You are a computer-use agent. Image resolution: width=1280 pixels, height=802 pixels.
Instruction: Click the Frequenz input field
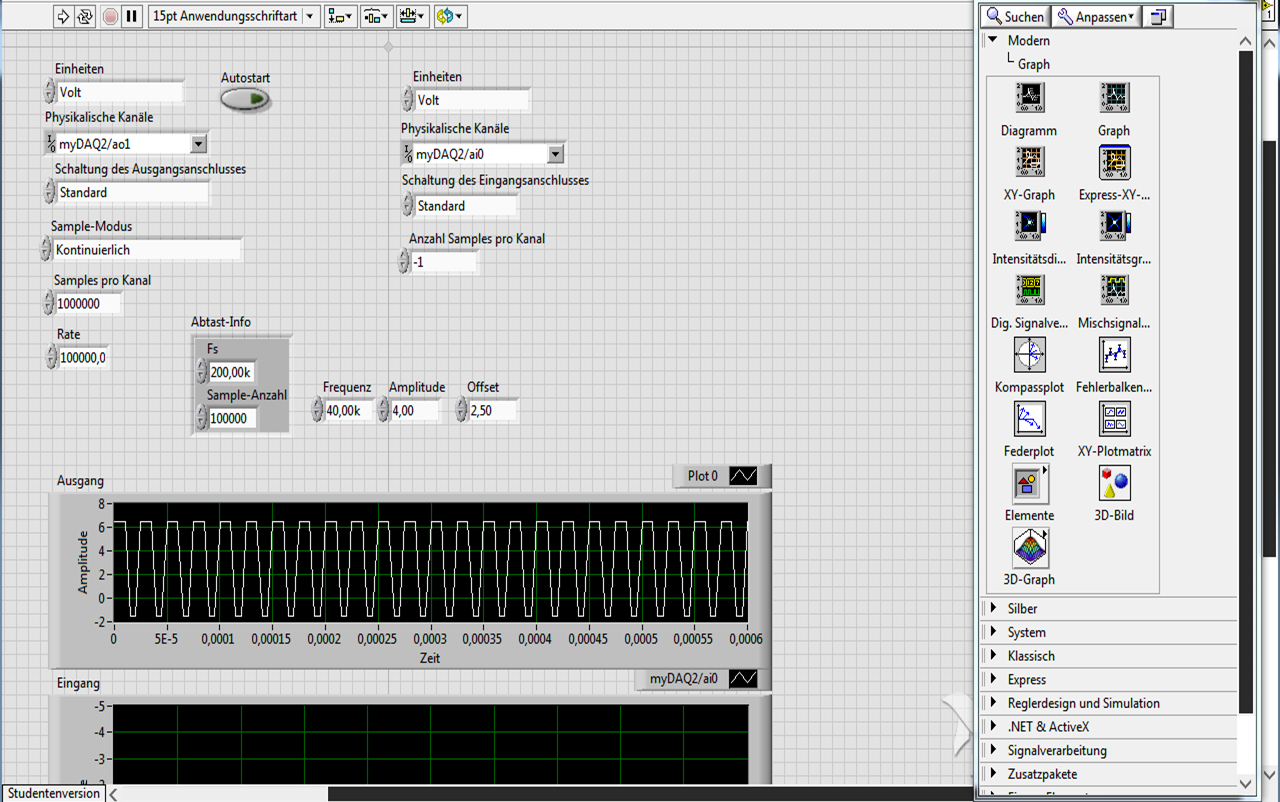[347, 410]
